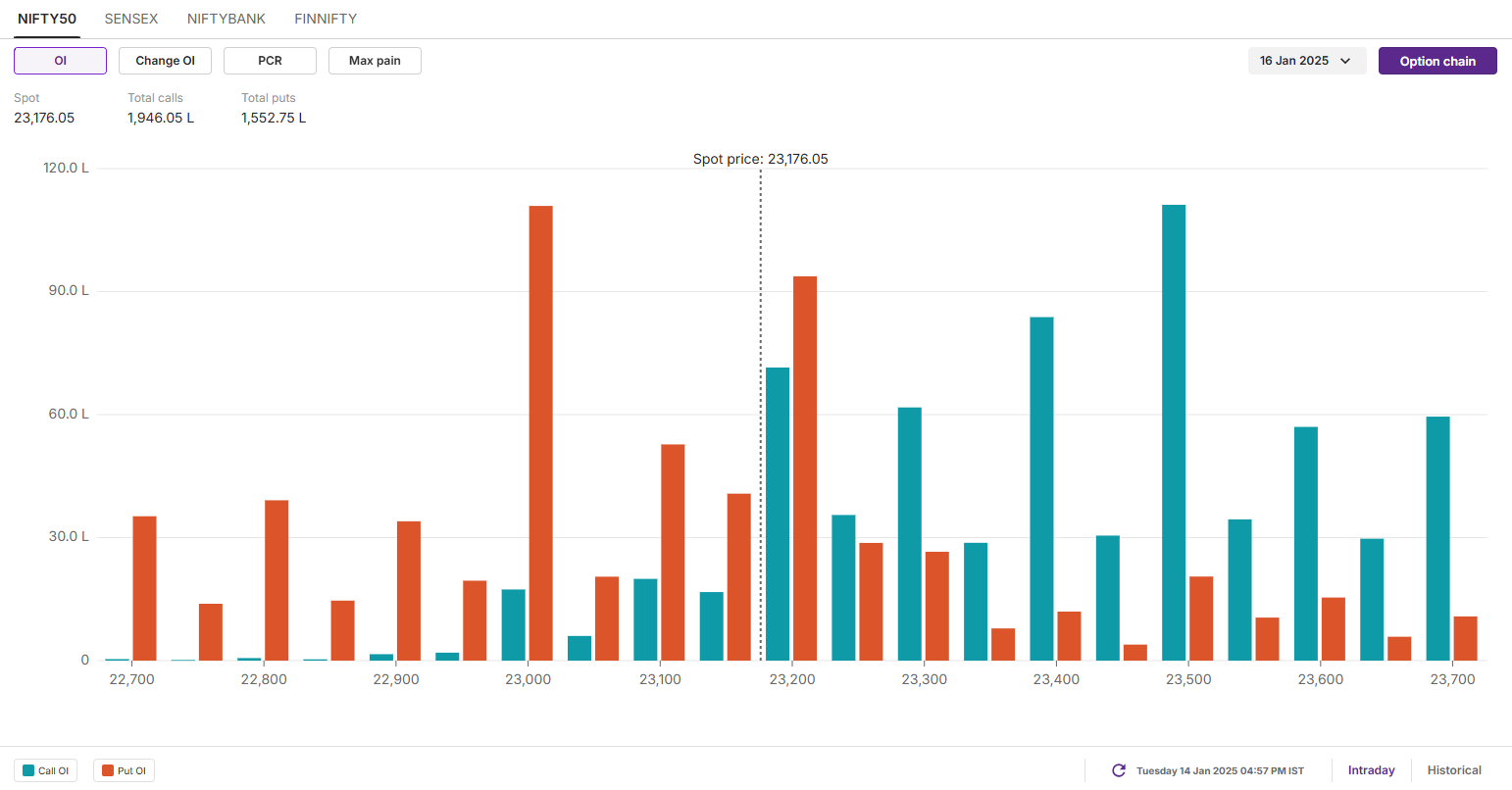Click the 'Spot price: 23,176.05' chart label
This screenshot has width=1512, height=790.
tap(760, 159)
